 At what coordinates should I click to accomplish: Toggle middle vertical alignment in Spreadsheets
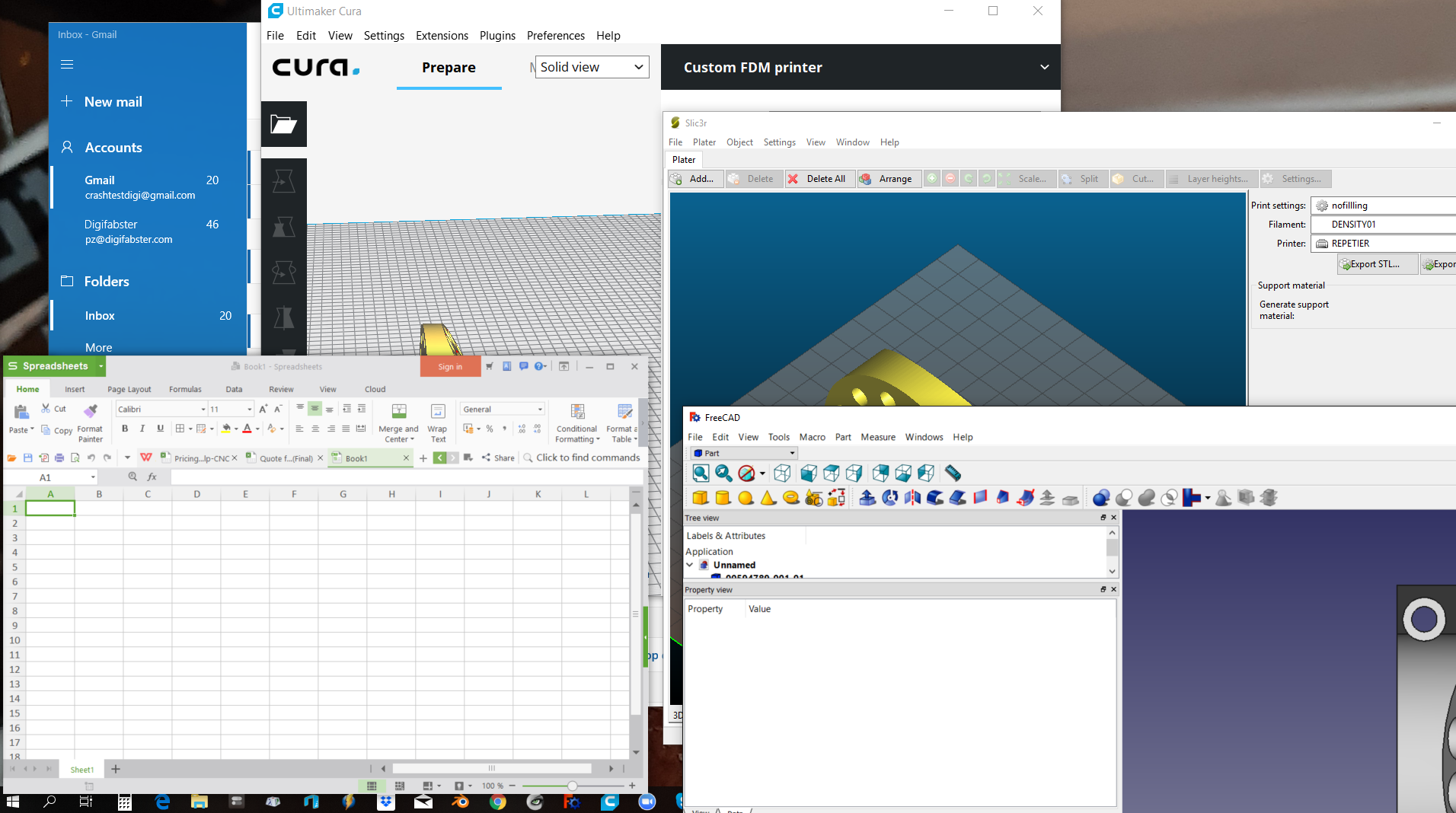(x=315, y=409)
